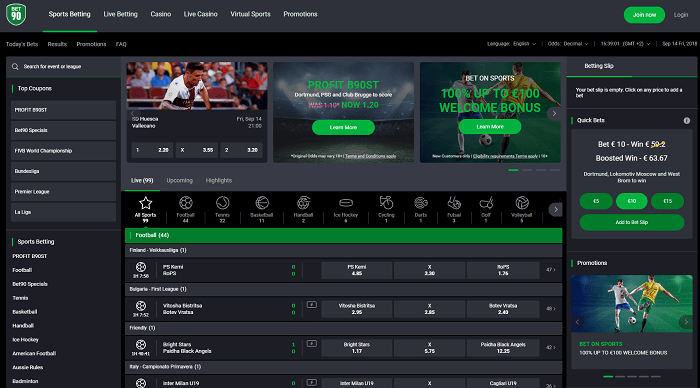This screenshot has width=700, height=388.
Task: Filter live events by Cycling icon
Action: 386,203
